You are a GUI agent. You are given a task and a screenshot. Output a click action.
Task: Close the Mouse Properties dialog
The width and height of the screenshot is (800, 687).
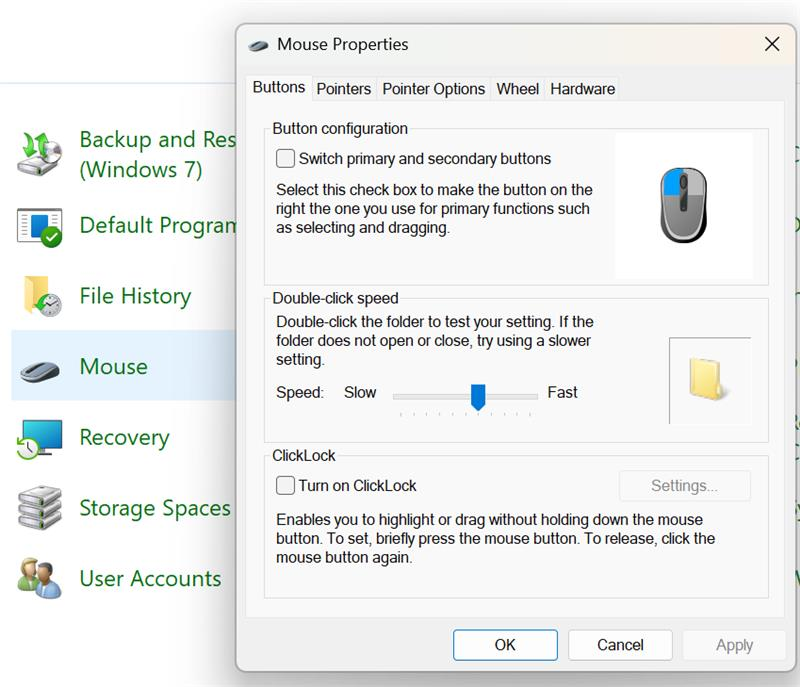tap(772, 44)
